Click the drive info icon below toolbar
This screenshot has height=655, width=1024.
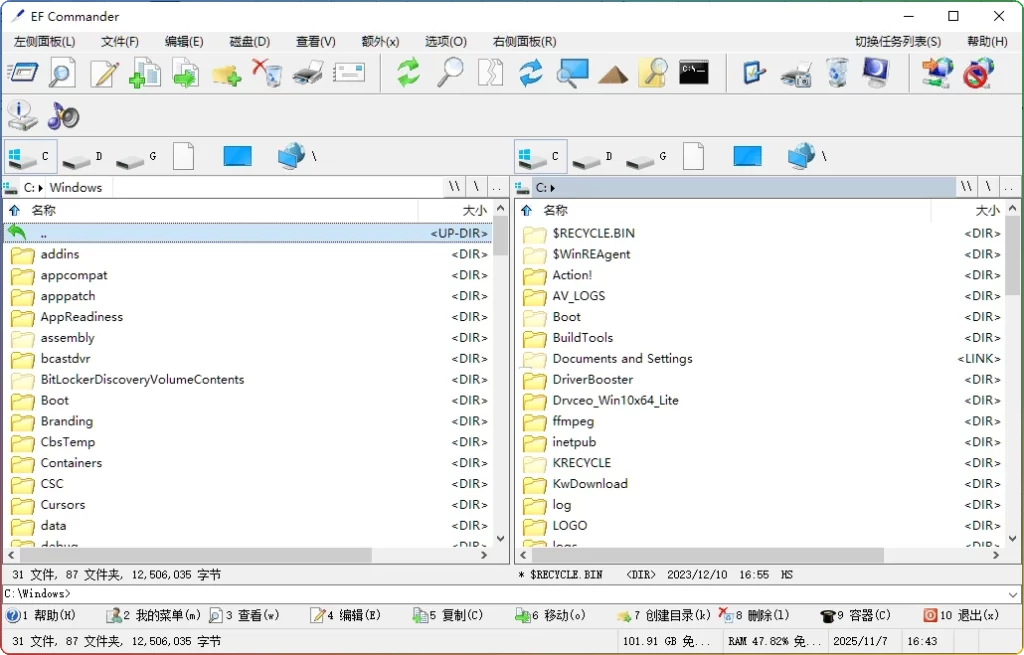point(20,114)
